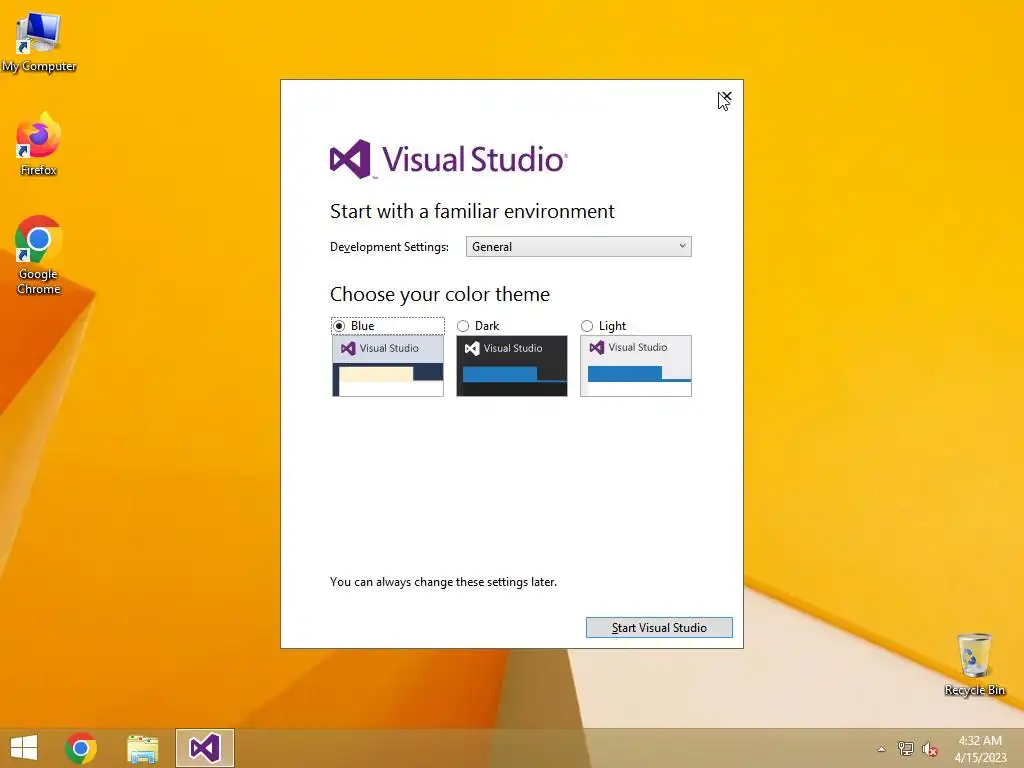Click the Start Visual Studio button
1024x768 pixels.
pyautogui.click(x=659, y=628)
